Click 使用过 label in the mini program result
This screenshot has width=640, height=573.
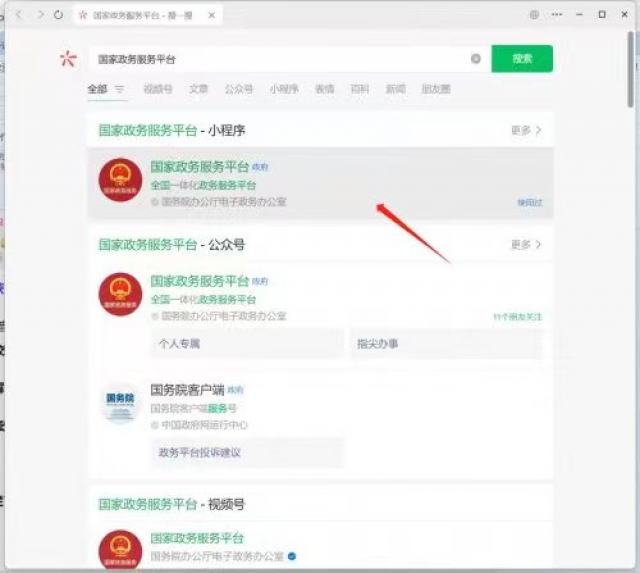[x=530, y=202]
